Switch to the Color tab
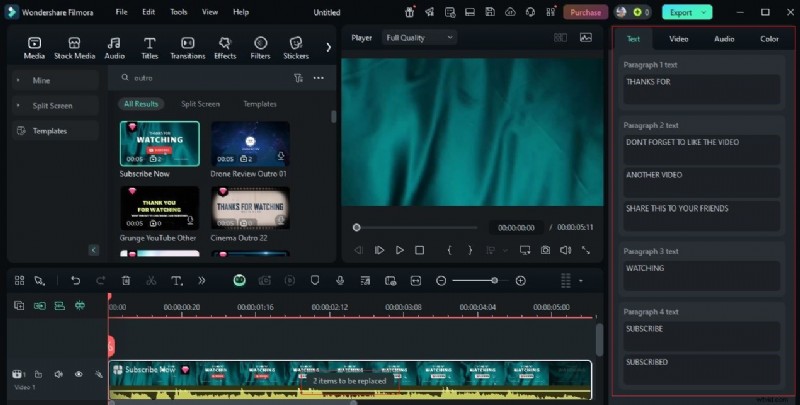This screenshot has height=405, width=800. click(x=769, y=39)
